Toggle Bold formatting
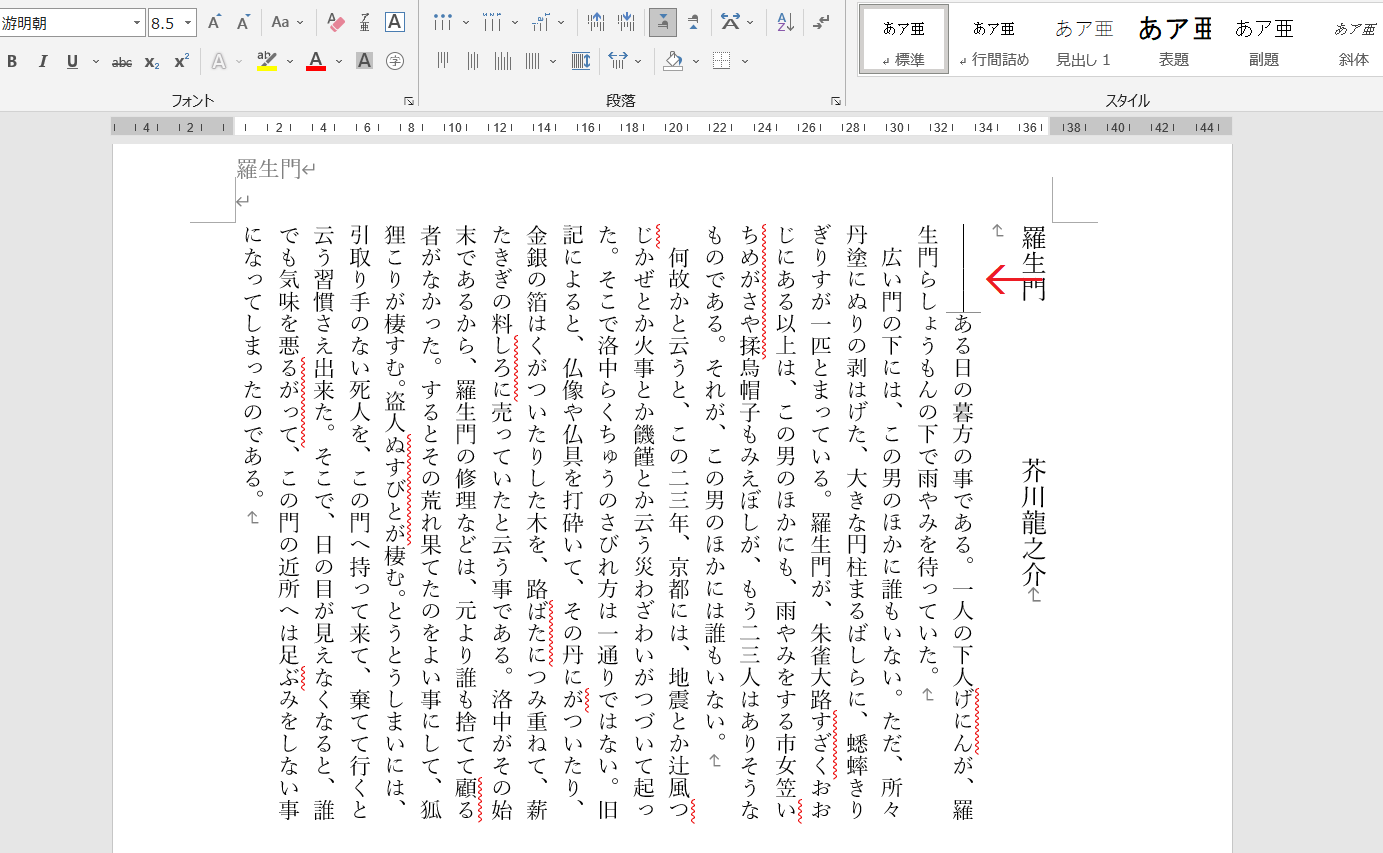This screenshot has height=853, width=1383. click(12, 62)
